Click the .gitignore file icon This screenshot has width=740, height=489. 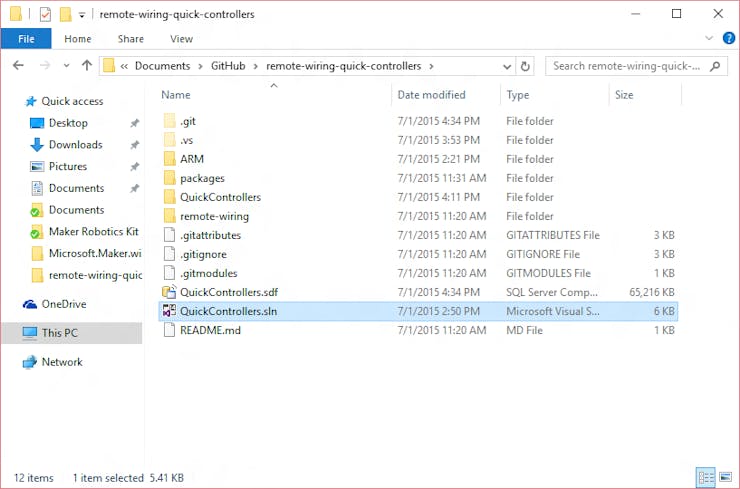tap(169, 254)
